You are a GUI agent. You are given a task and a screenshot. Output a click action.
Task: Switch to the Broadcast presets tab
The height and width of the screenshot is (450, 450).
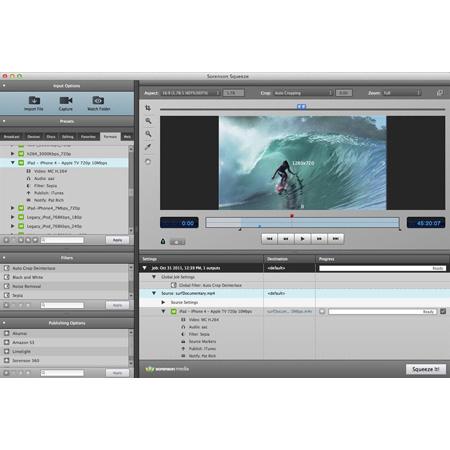12,137
